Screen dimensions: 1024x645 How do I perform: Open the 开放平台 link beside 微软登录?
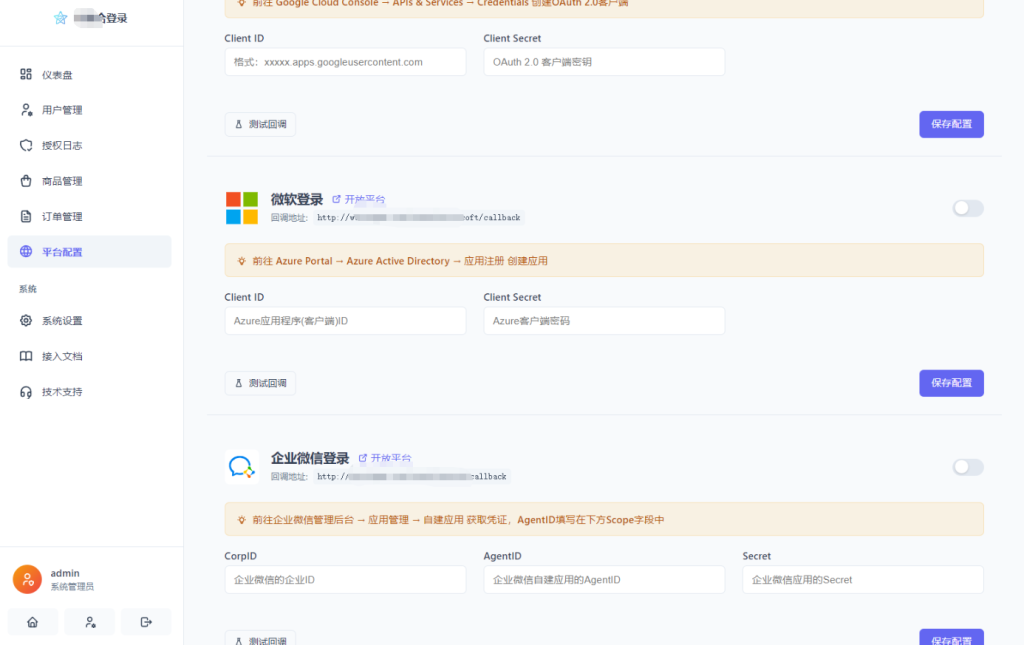[357, 199]
